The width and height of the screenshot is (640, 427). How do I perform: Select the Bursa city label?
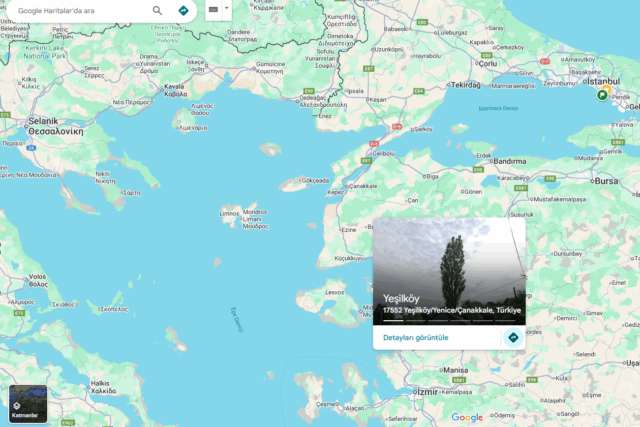[x=606, y=181]
